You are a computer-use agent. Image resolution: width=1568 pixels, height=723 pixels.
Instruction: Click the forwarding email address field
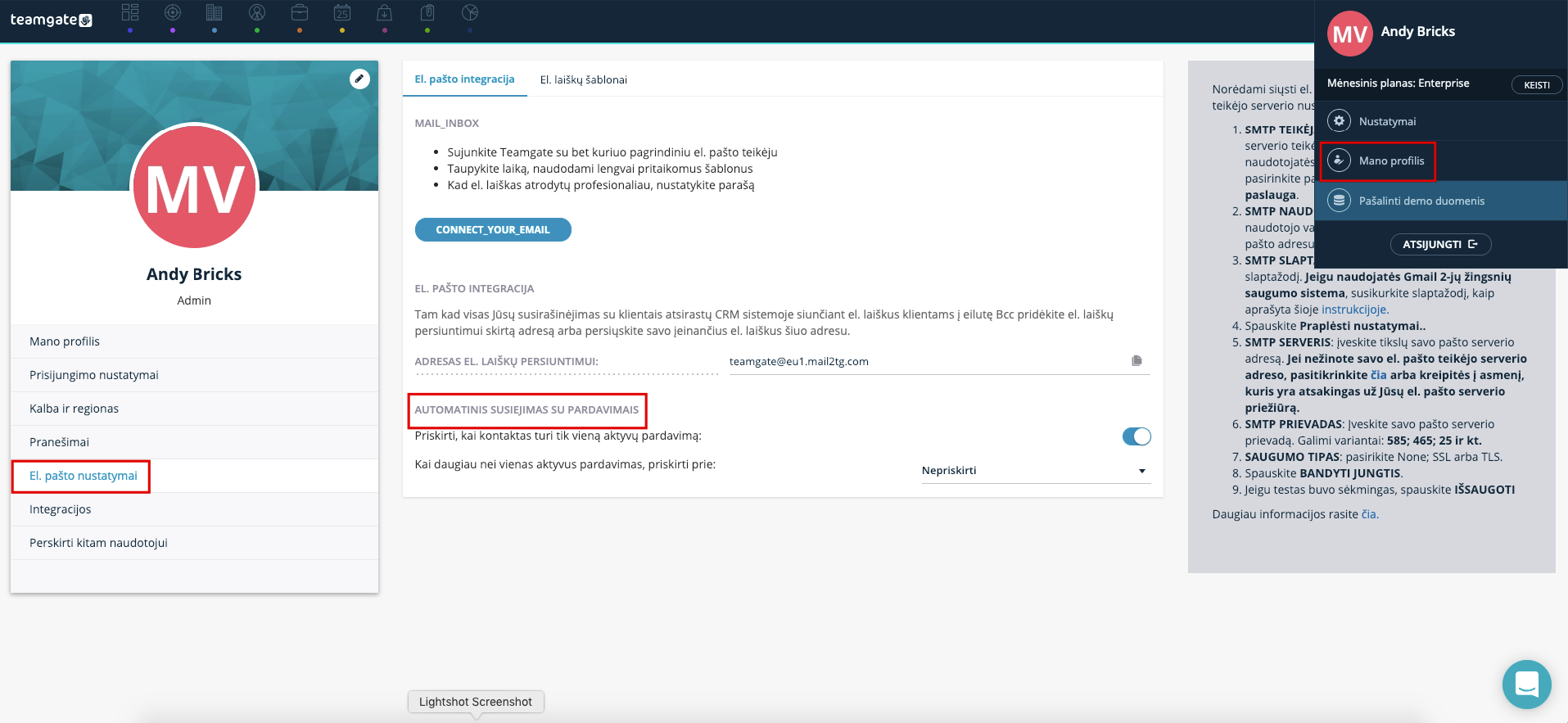939,361
